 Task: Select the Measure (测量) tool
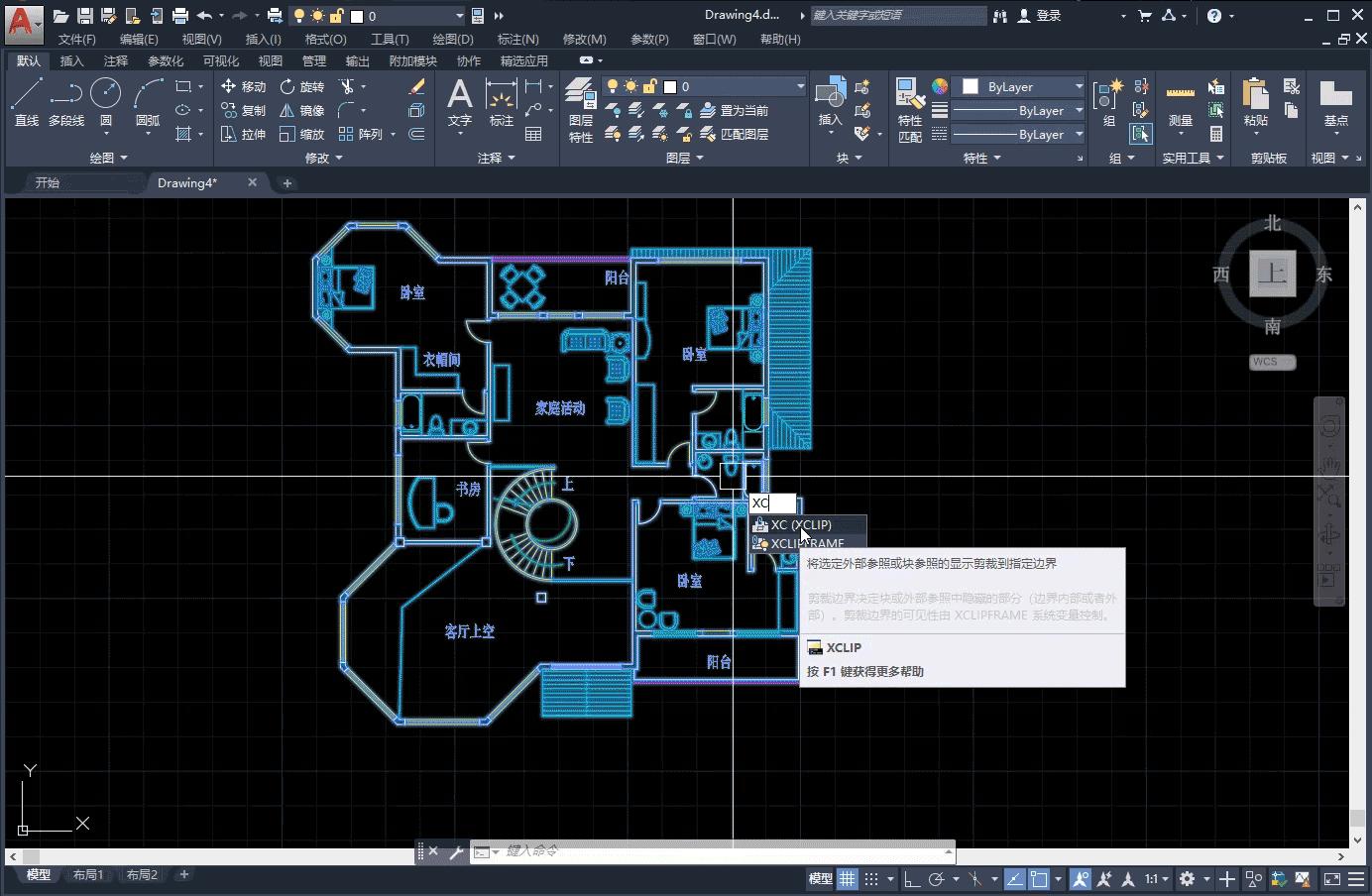1180,102
